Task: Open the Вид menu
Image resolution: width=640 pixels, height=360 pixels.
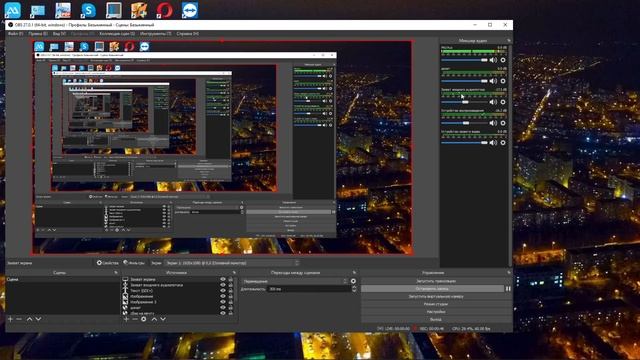Action: (x=59, y=33)
